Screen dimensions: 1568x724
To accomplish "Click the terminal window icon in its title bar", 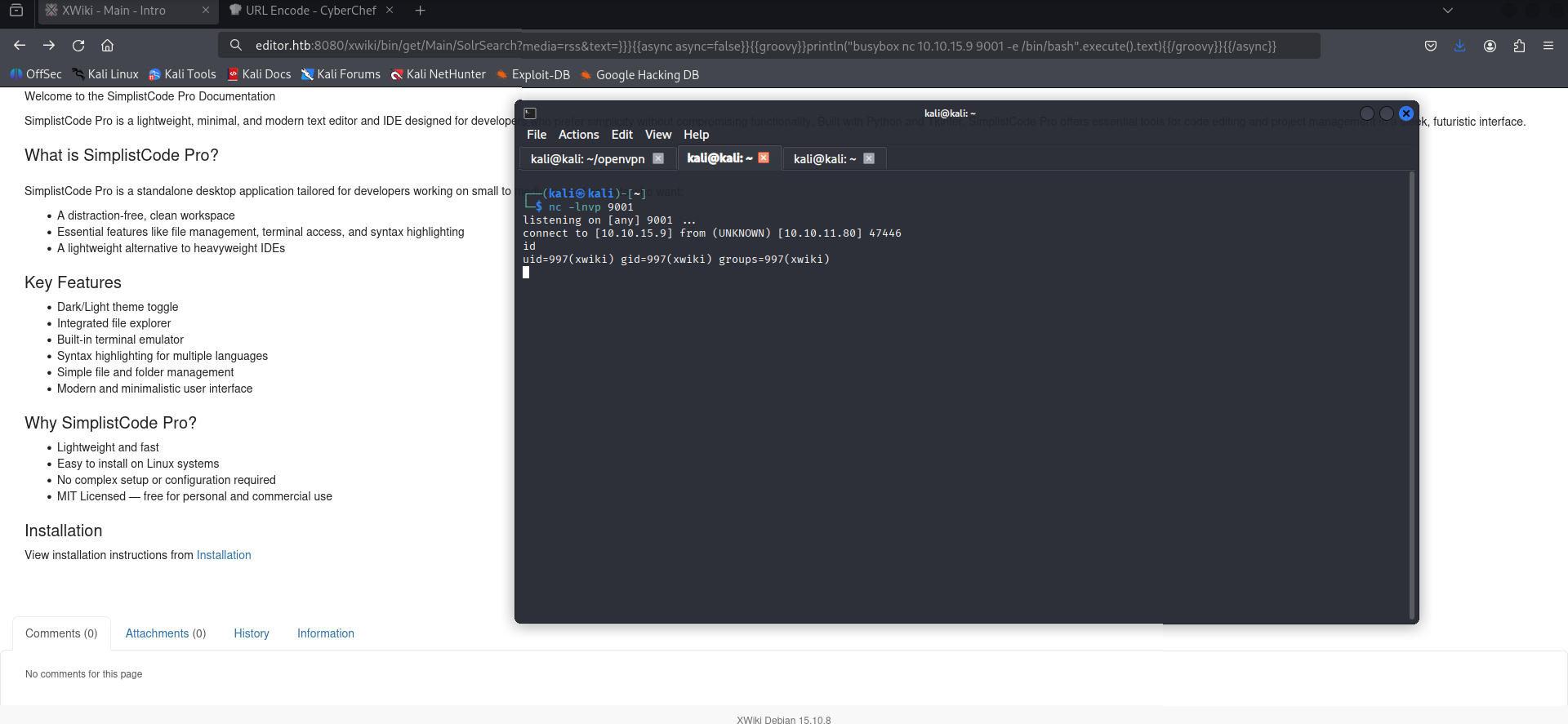I will 530,113.
